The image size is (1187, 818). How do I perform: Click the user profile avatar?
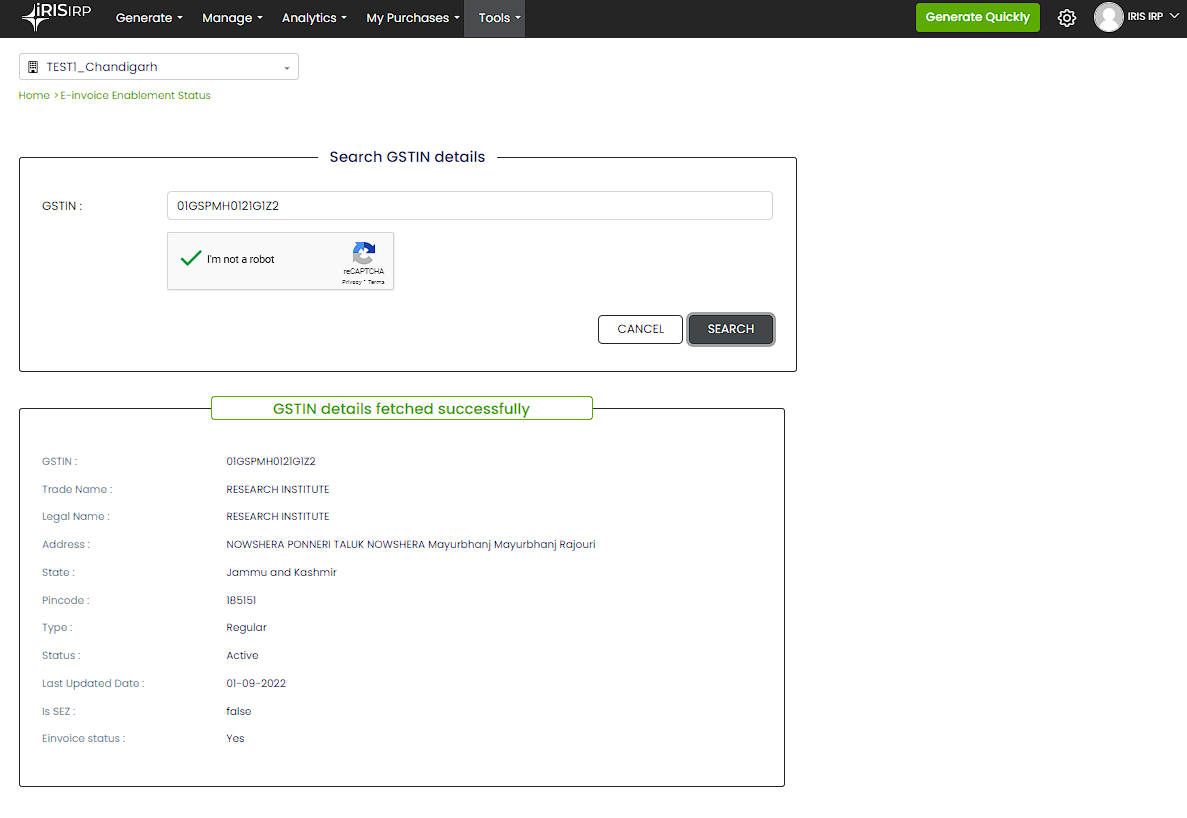click(1108, 17)
